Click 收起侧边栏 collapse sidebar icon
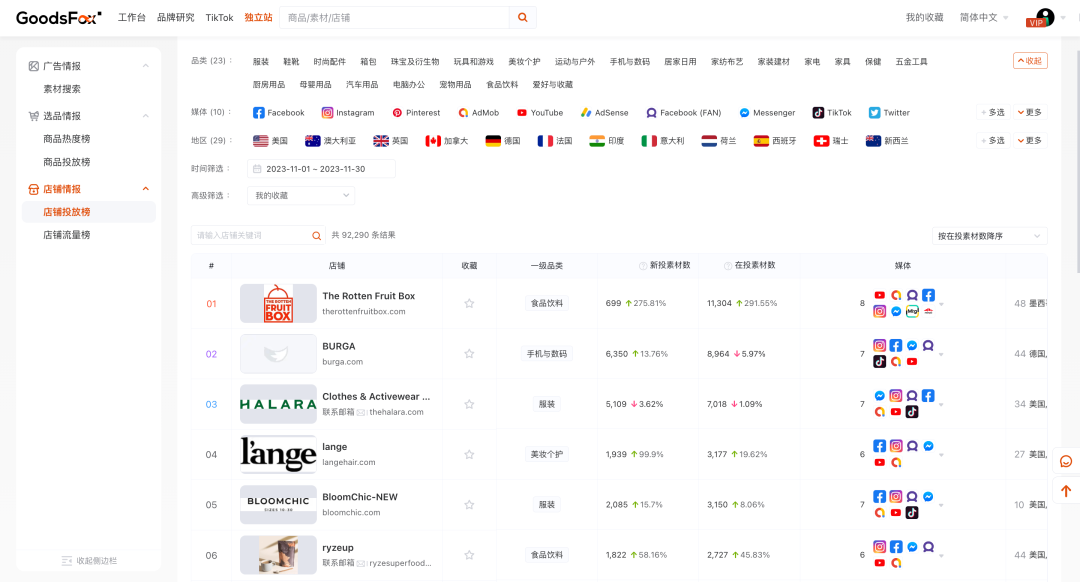 (67, 561)
